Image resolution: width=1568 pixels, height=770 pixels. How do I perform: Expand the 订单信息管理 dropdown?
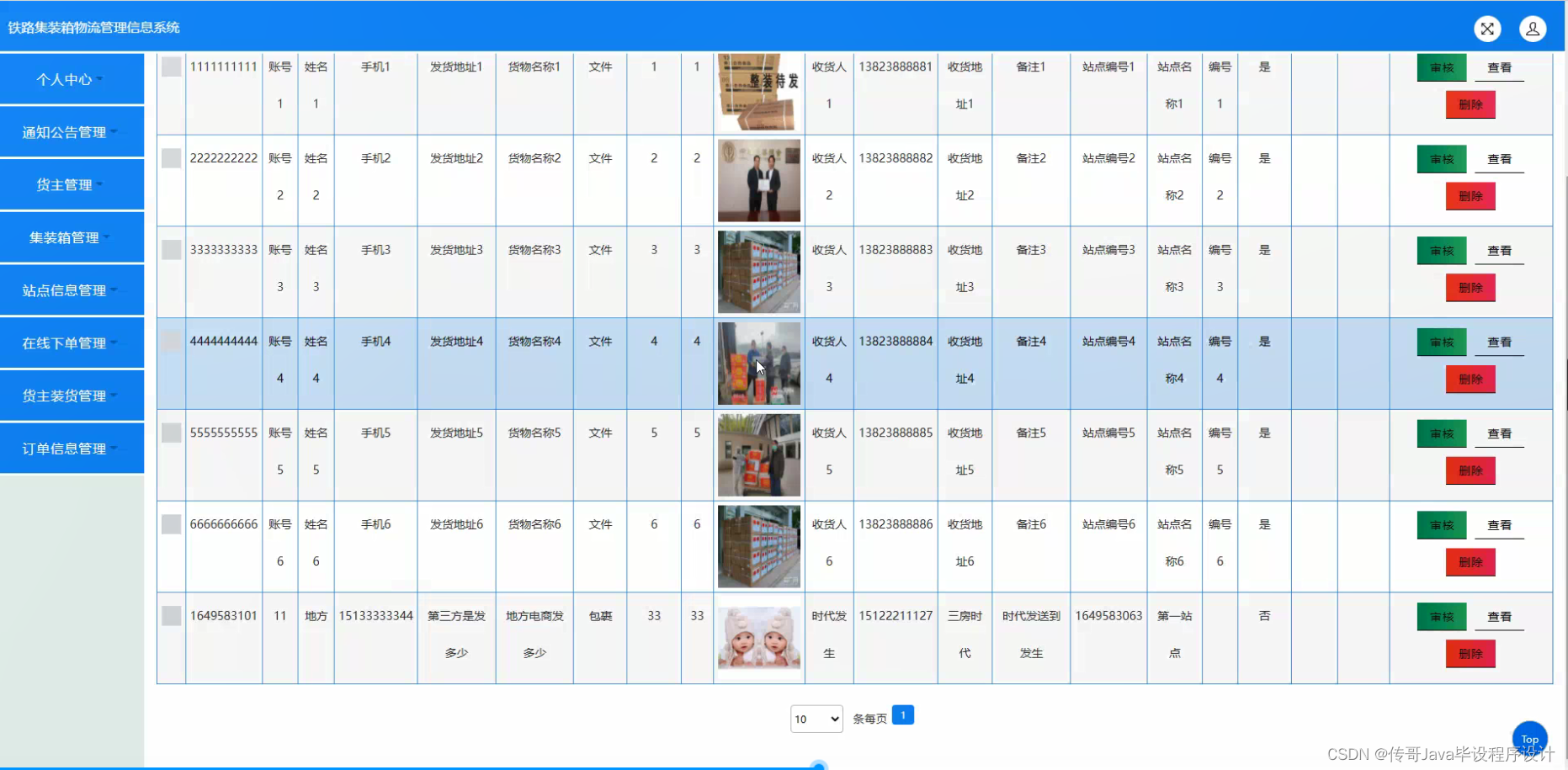click(72, 448)
